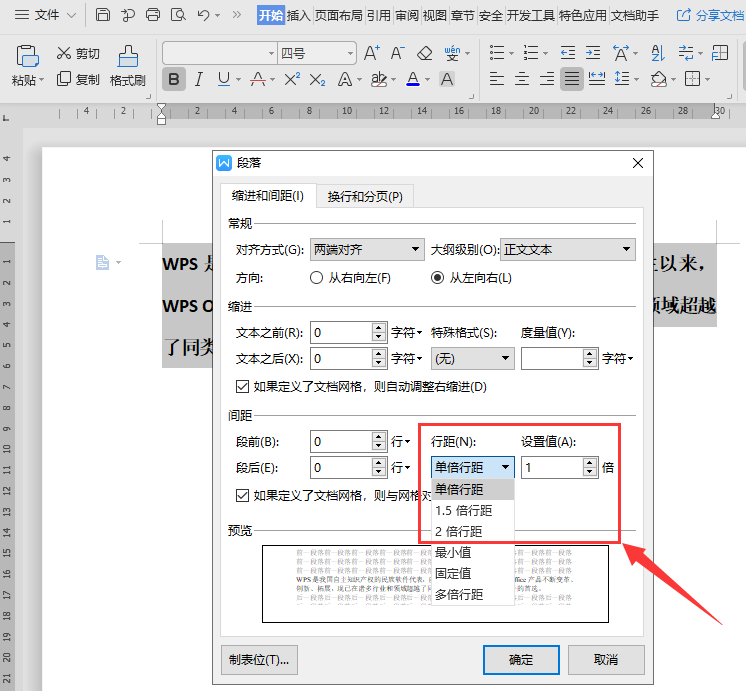Open the 文件 menu
Image resolution: width=746 pixels, height=691 pixels.
[45, 15]
